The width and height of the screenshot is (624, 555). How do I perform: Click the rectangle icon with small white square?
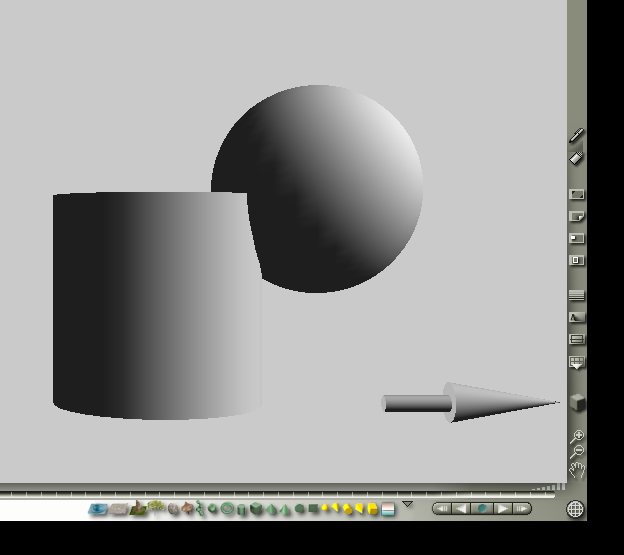coord(577,238)
